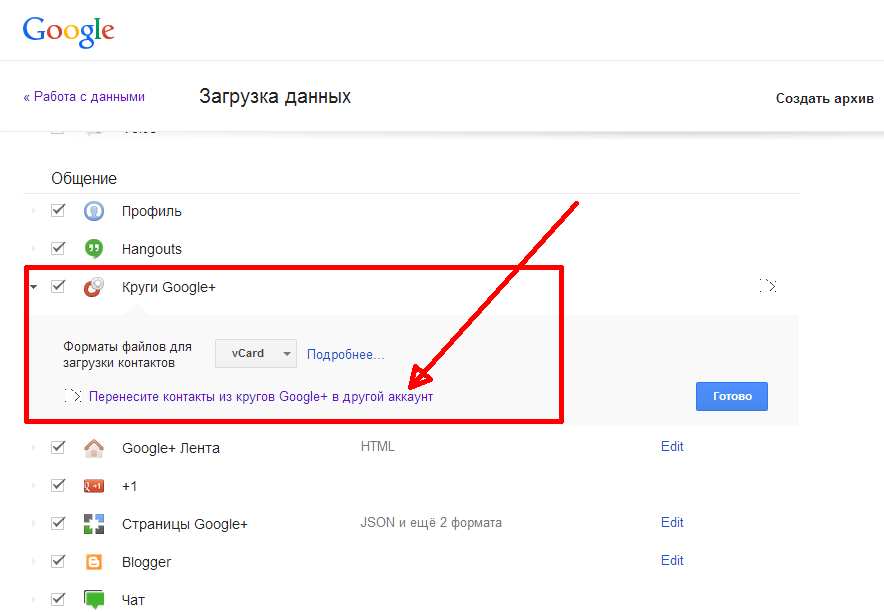
Task: Click Создать архив
Action: pos(824,98)
